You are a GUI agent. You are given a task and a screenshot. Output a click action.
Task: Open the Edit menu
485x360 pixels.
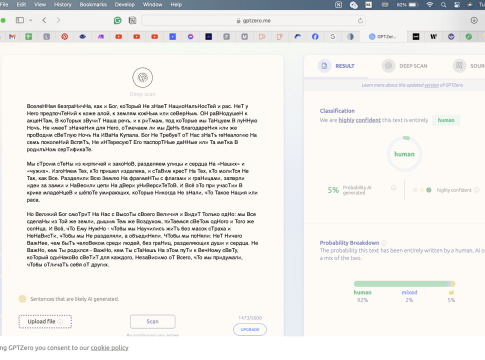coord(21,5)
